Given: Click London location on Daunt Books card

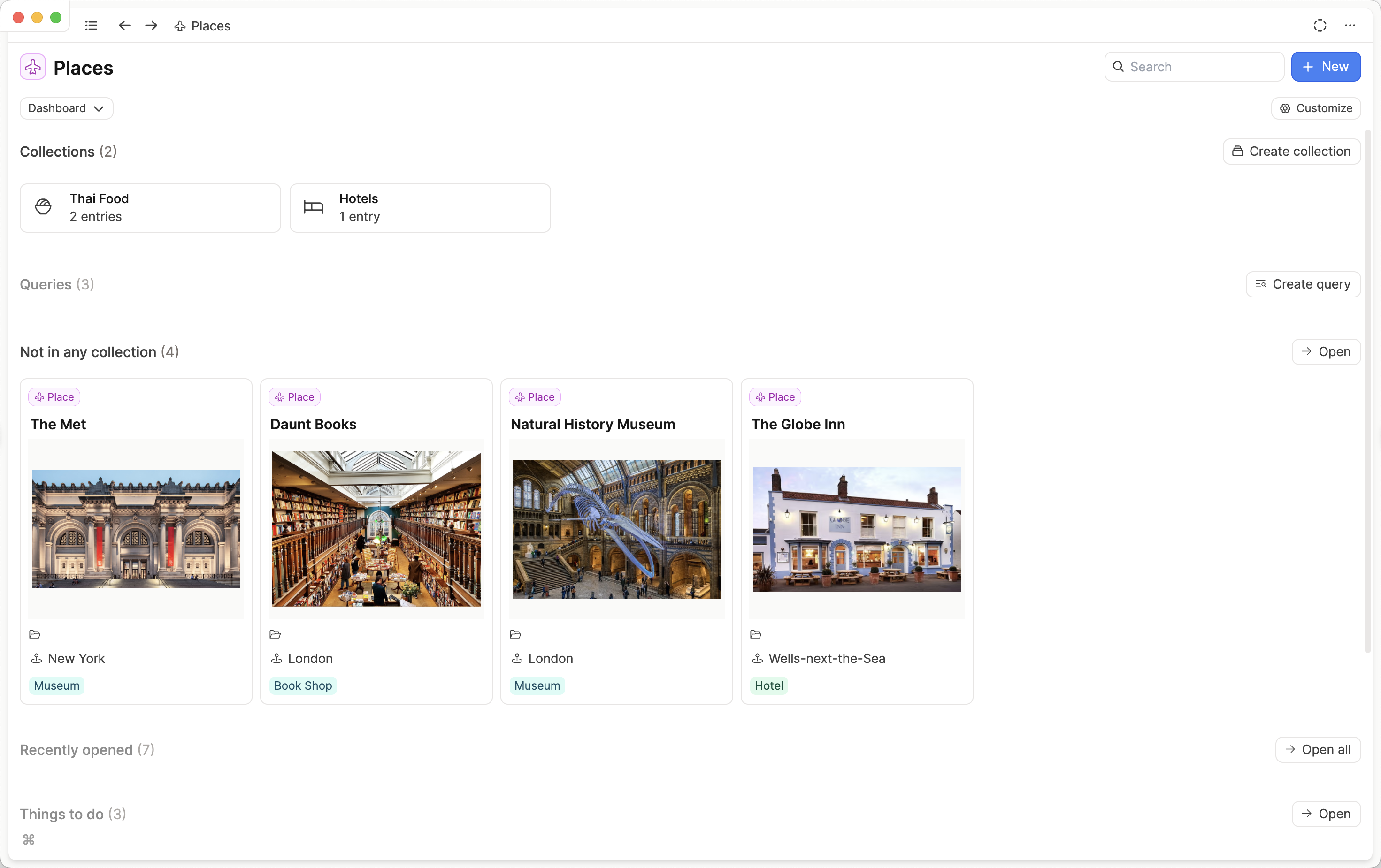Looking at the screenshot, I should (310, 658).
